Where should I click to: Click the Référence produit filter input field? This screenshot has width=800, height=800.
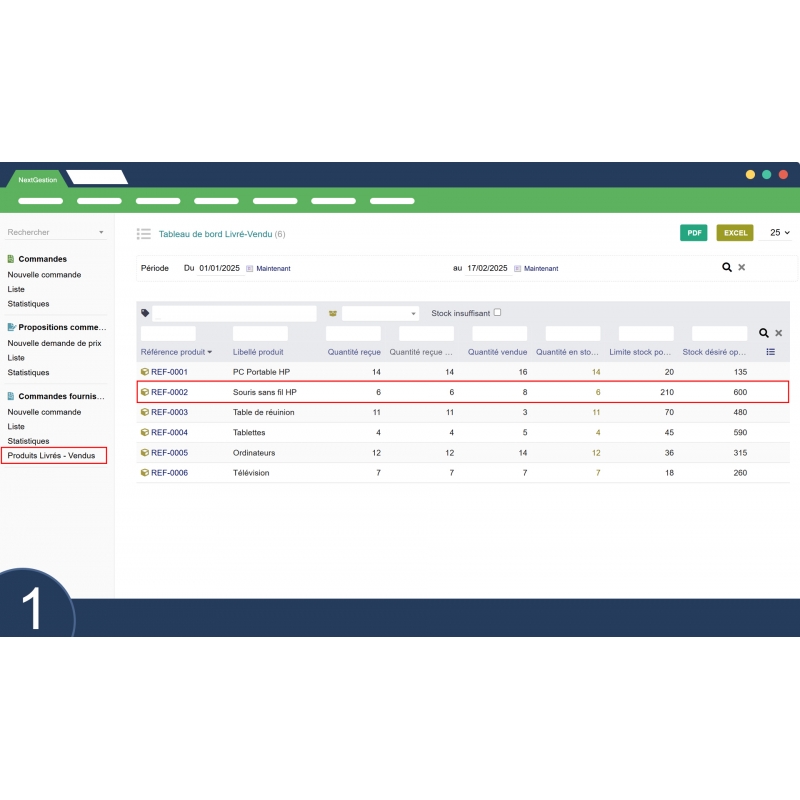168,333
